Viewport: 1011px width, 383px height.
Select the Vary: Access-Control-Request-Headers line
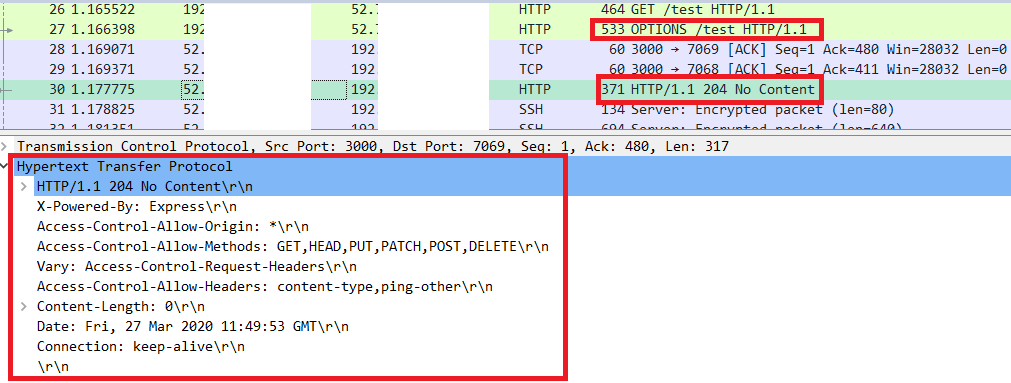coord(197,266)
